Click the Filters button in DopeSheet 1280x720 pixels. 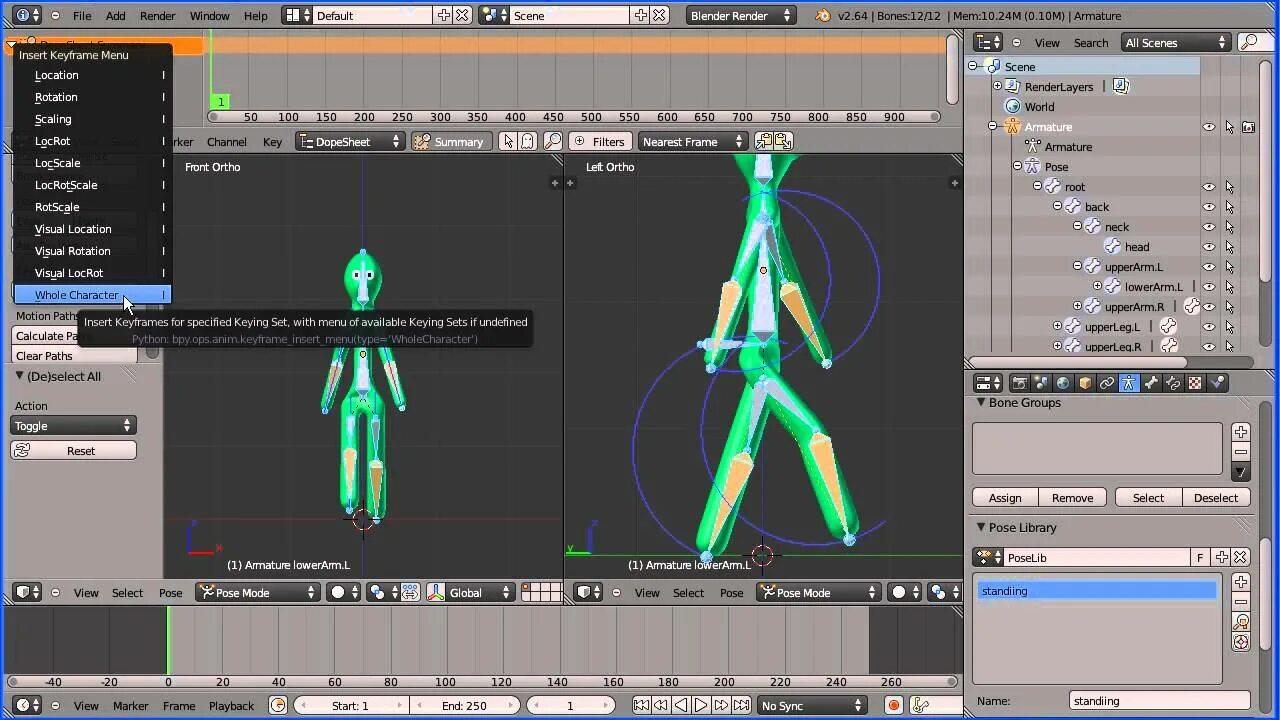tap(598, 142)
